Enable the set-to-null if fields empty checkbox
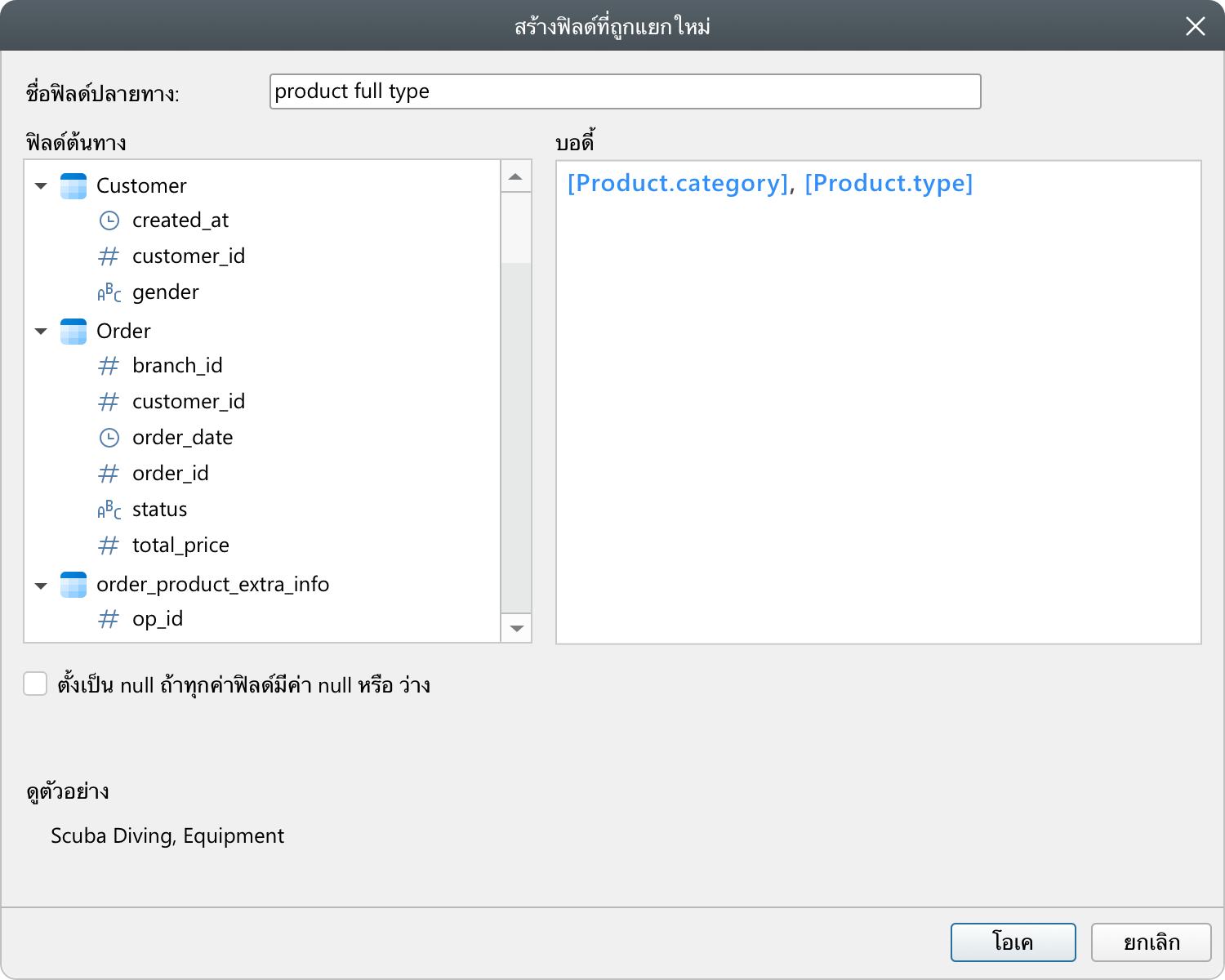Screen dimensions: 1225x980 35,684
